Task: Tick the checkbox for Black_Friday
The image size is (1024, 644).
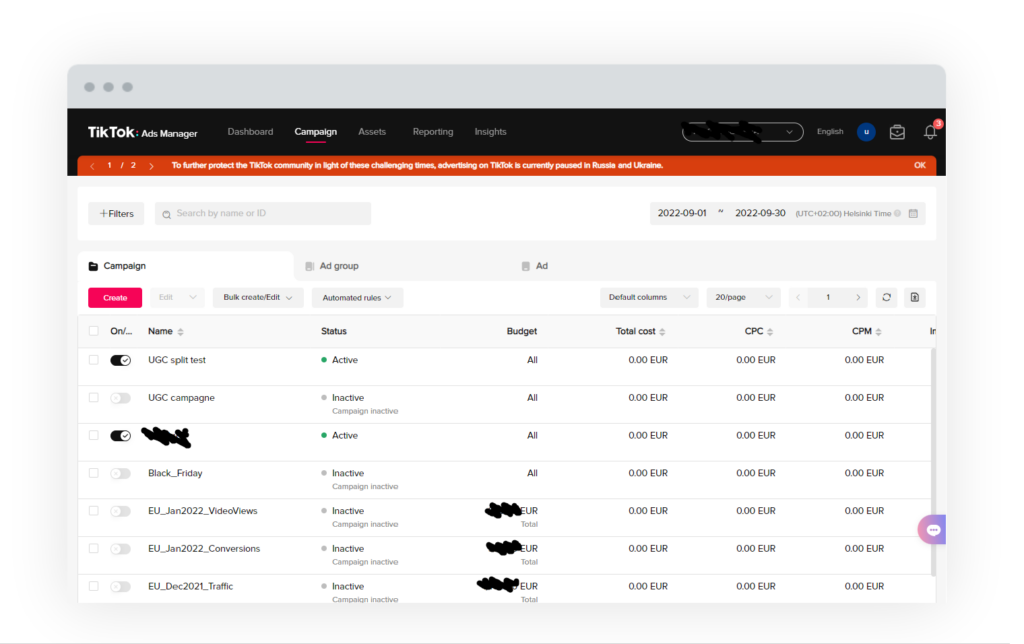Action: [x=93, y=473]
